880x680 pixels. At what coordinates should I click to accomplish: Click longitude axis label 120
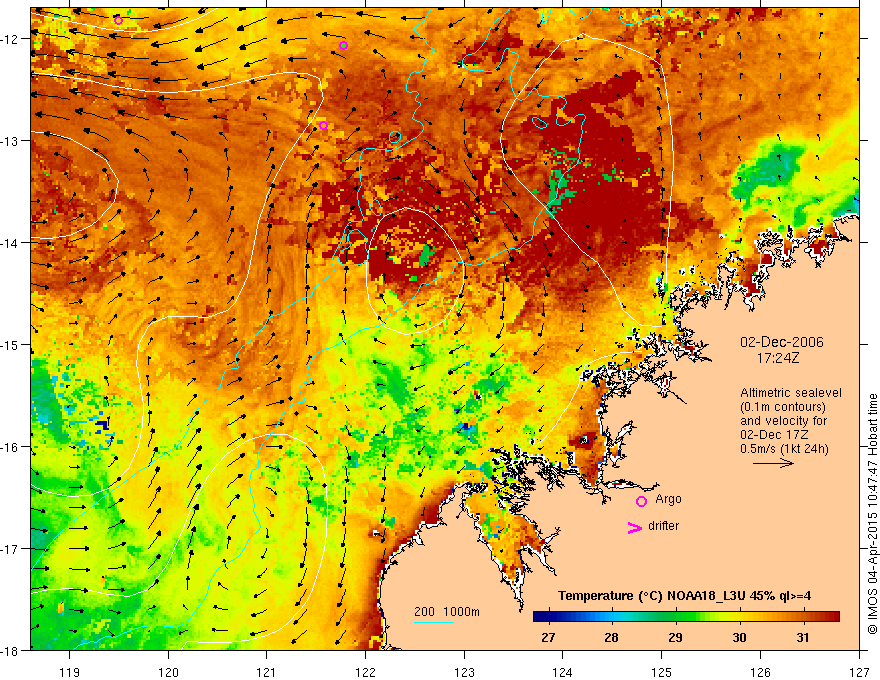pyautogui.click(x=168, y=672)
